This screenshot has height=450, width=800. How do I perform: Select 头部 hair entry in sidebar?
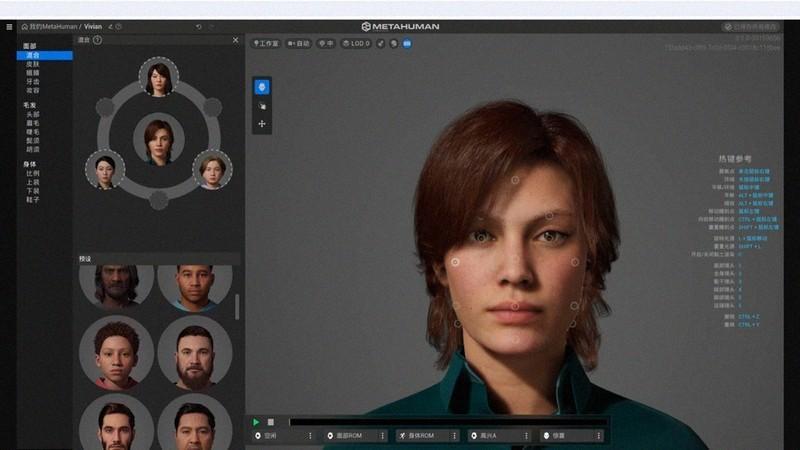(x=33, y=114)
